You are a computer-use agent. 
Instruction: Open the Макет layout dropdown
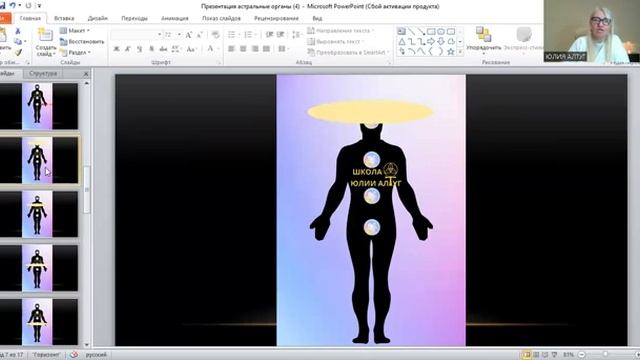click(x=75, y=31)
